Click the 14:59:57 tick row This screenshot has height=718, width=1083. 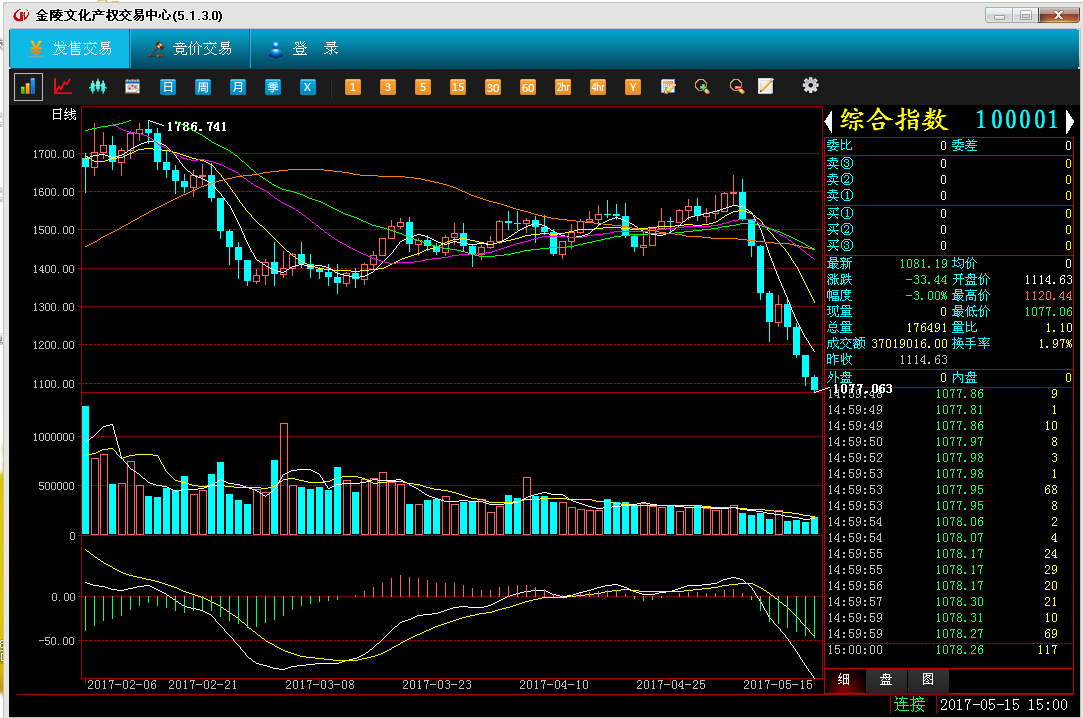pyautogui.click(x=949, y=602)
